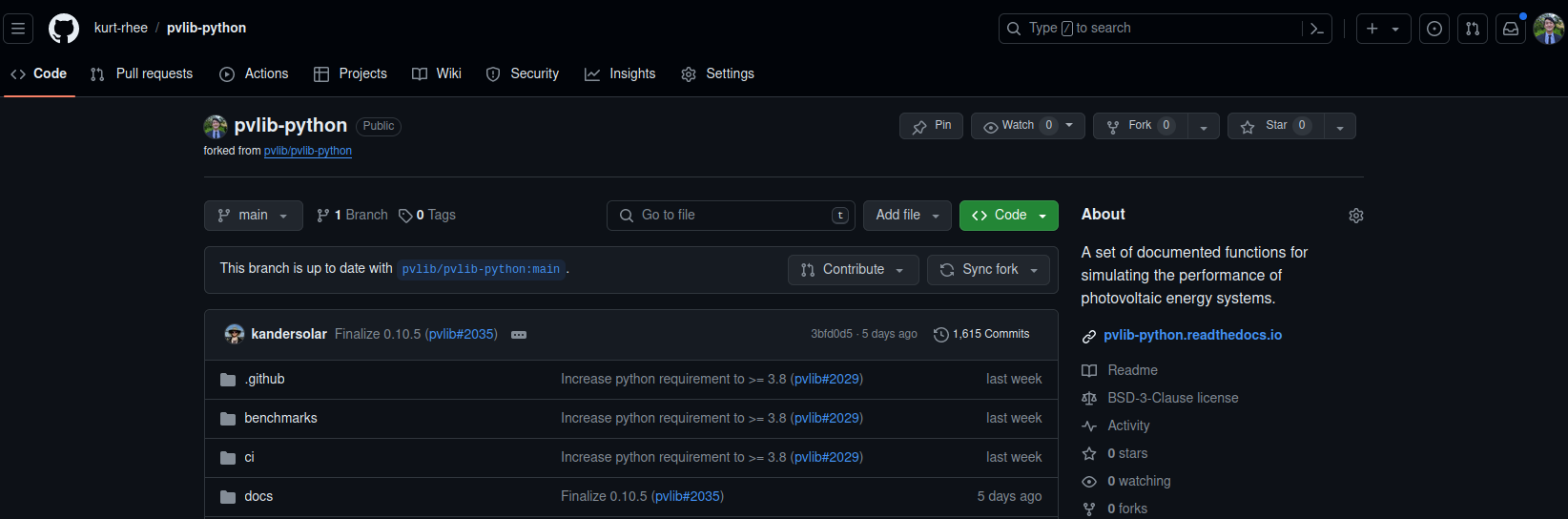Open upstream pvlib/pvlib-python link
1568x519 pixels.
tap(308, 151)
